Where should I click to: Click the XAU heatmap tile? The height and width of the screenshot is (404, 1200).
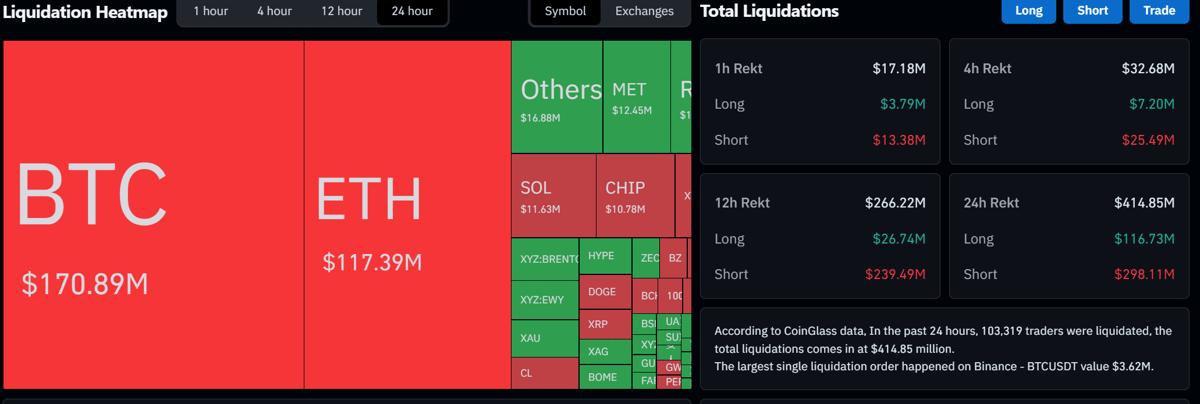pyautogui.click(x=544, y=338)
